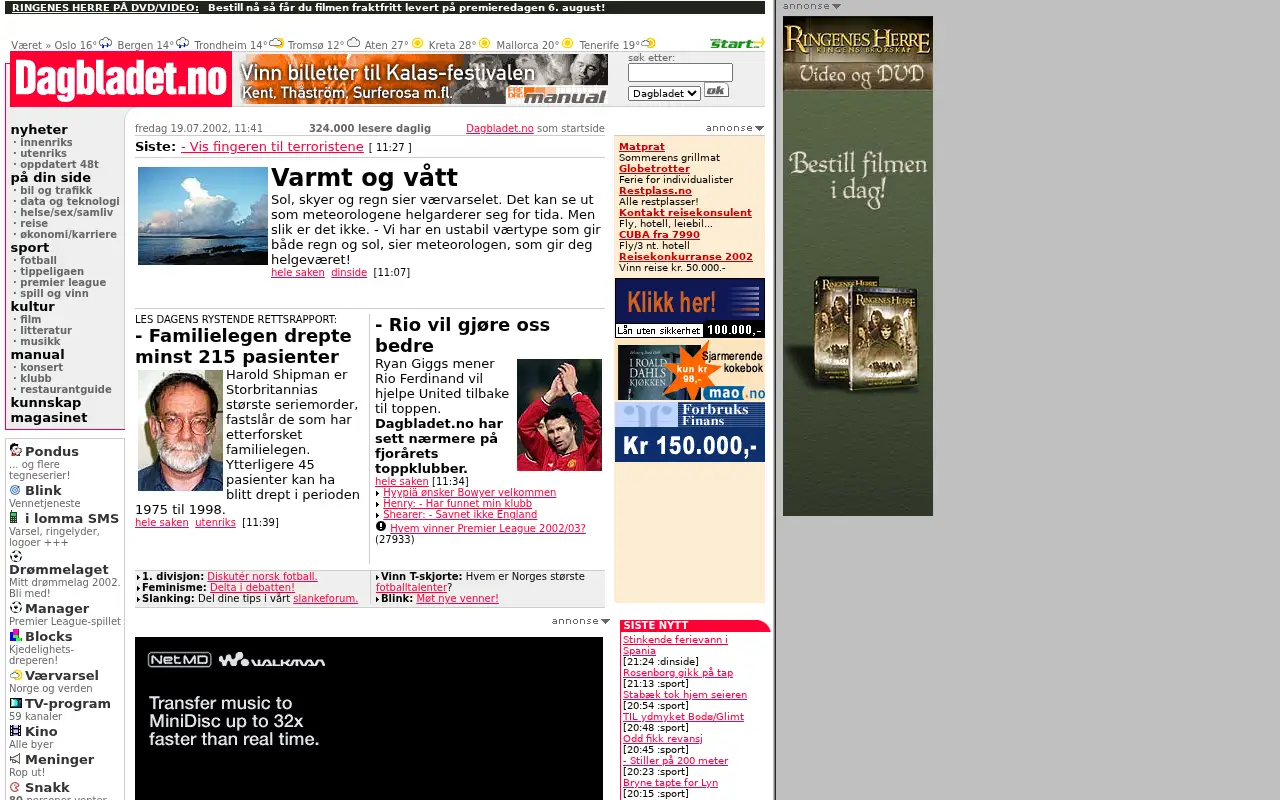Open 'hele saken' link under weather article
The height and width of the screenshot is (800, 1280).
click(x=298, y=272)
